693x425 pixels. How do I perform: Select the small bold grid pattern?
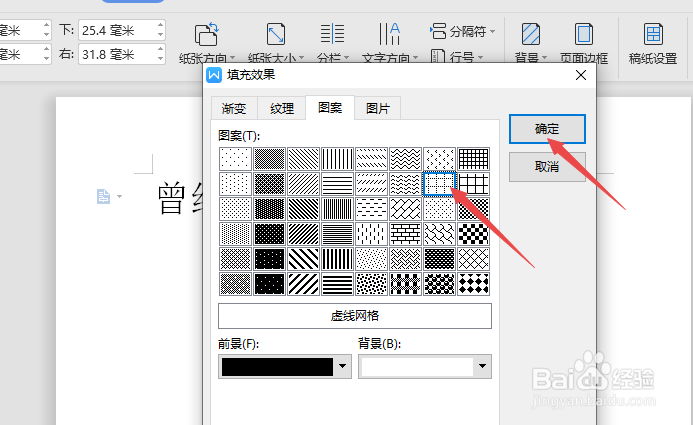(473, 159)
